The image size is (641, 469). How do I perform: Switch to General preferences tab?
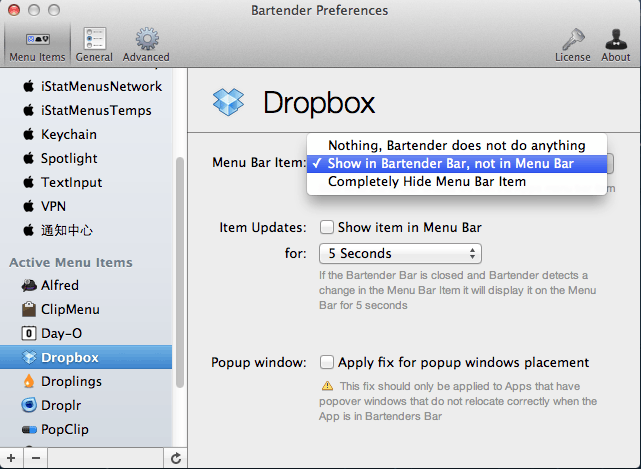94,45
